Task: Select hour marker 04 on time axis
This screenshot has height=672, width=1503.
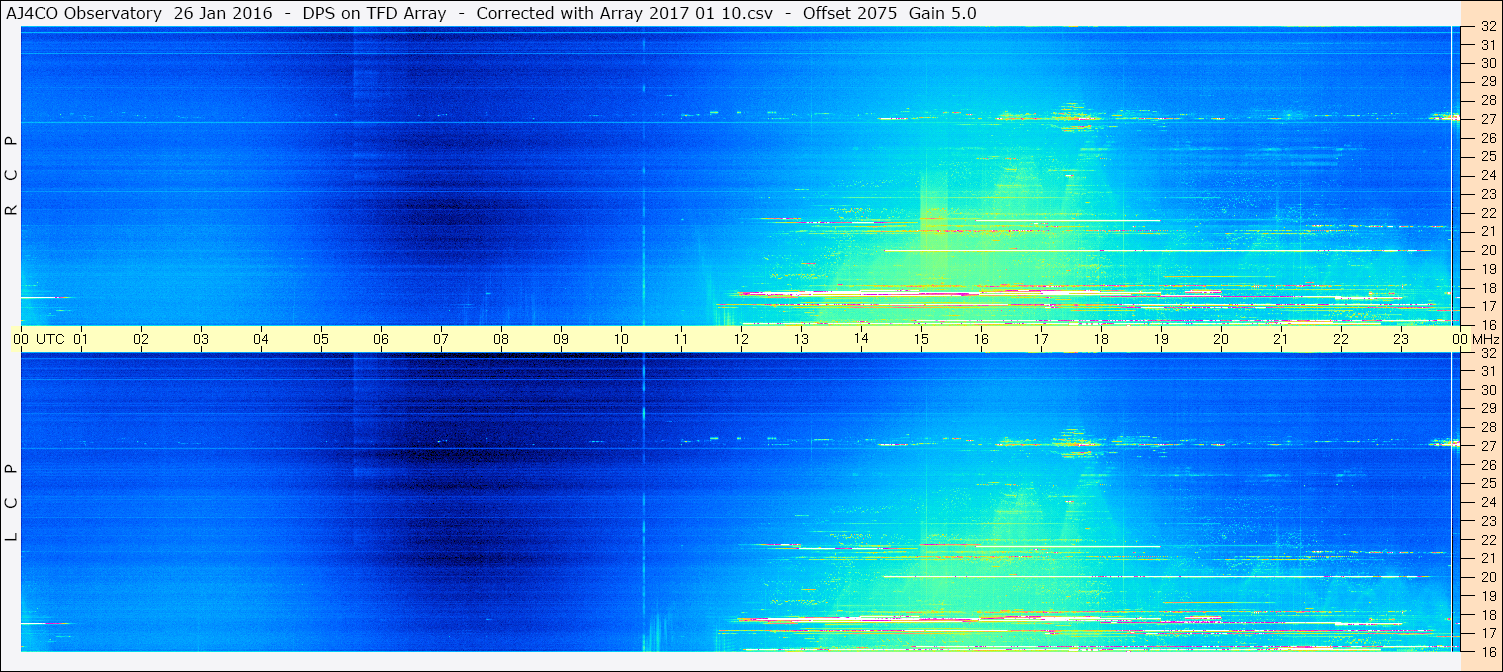Action: coord(261,339)
